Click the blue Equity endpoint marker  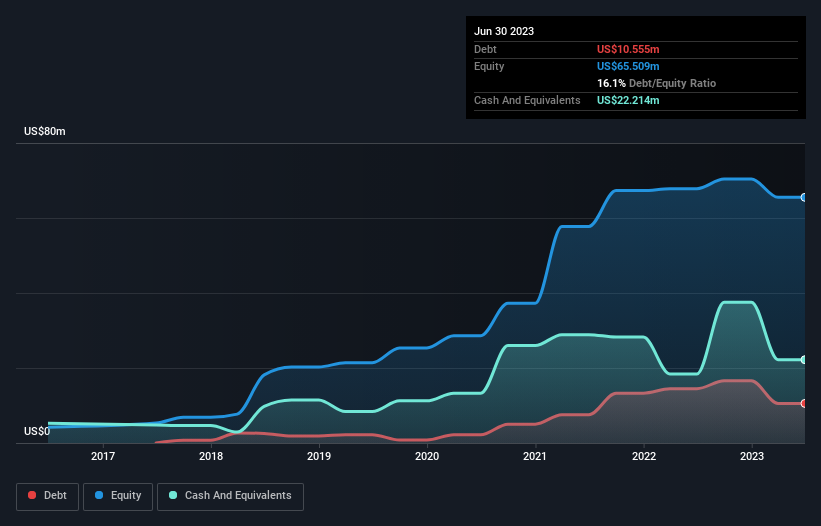pyautogui.click(x=804, y=197)
